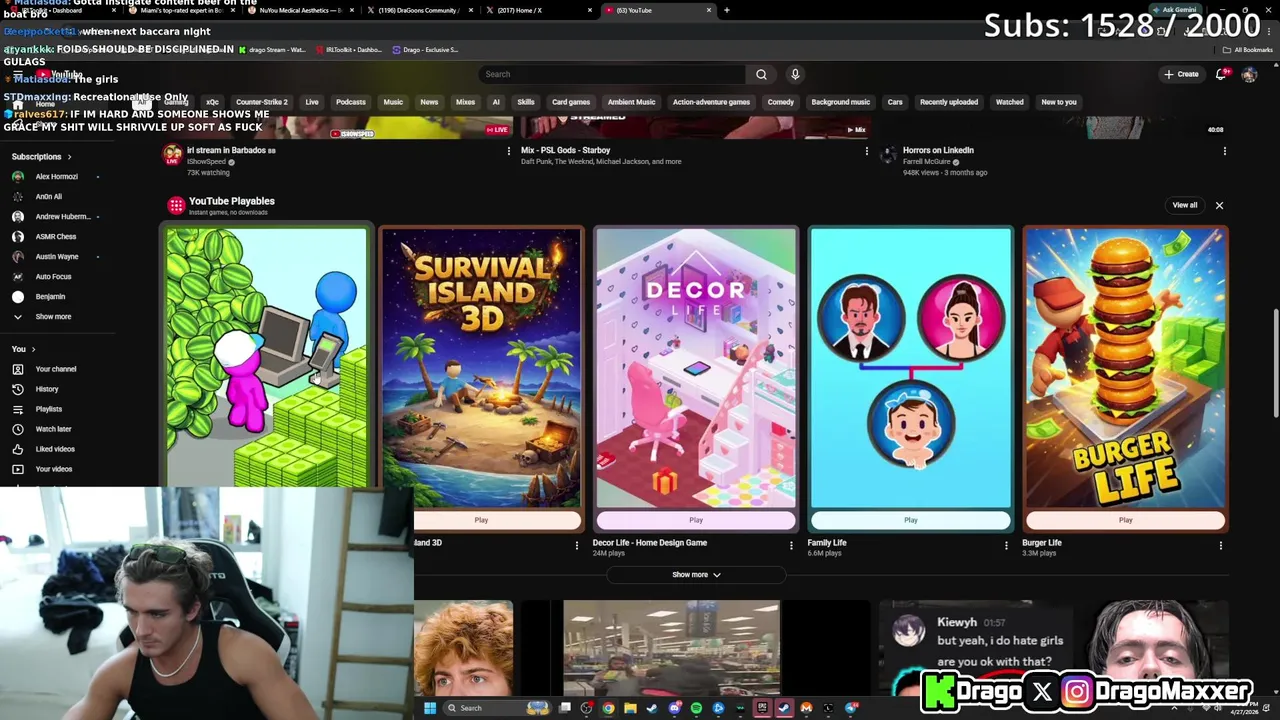The height and width of the screenshot is (720, 1280).
Task: Open options for Family Life
Action: [x=1006, y=546]
